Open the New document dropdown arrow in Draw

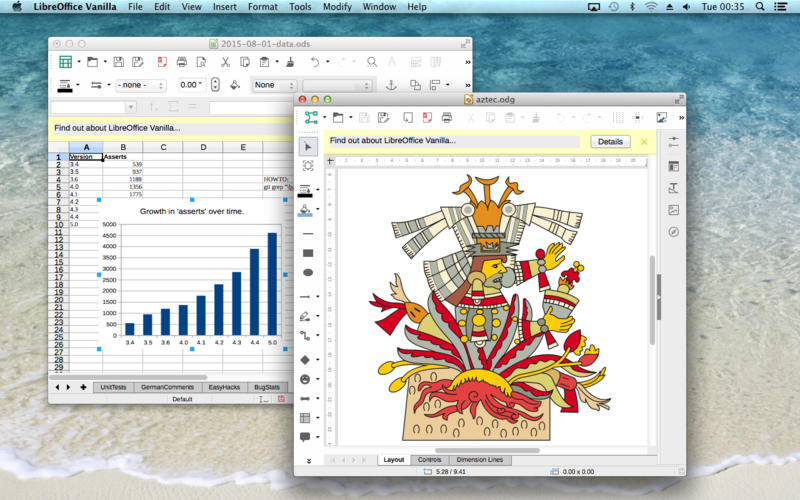point(324,118)
